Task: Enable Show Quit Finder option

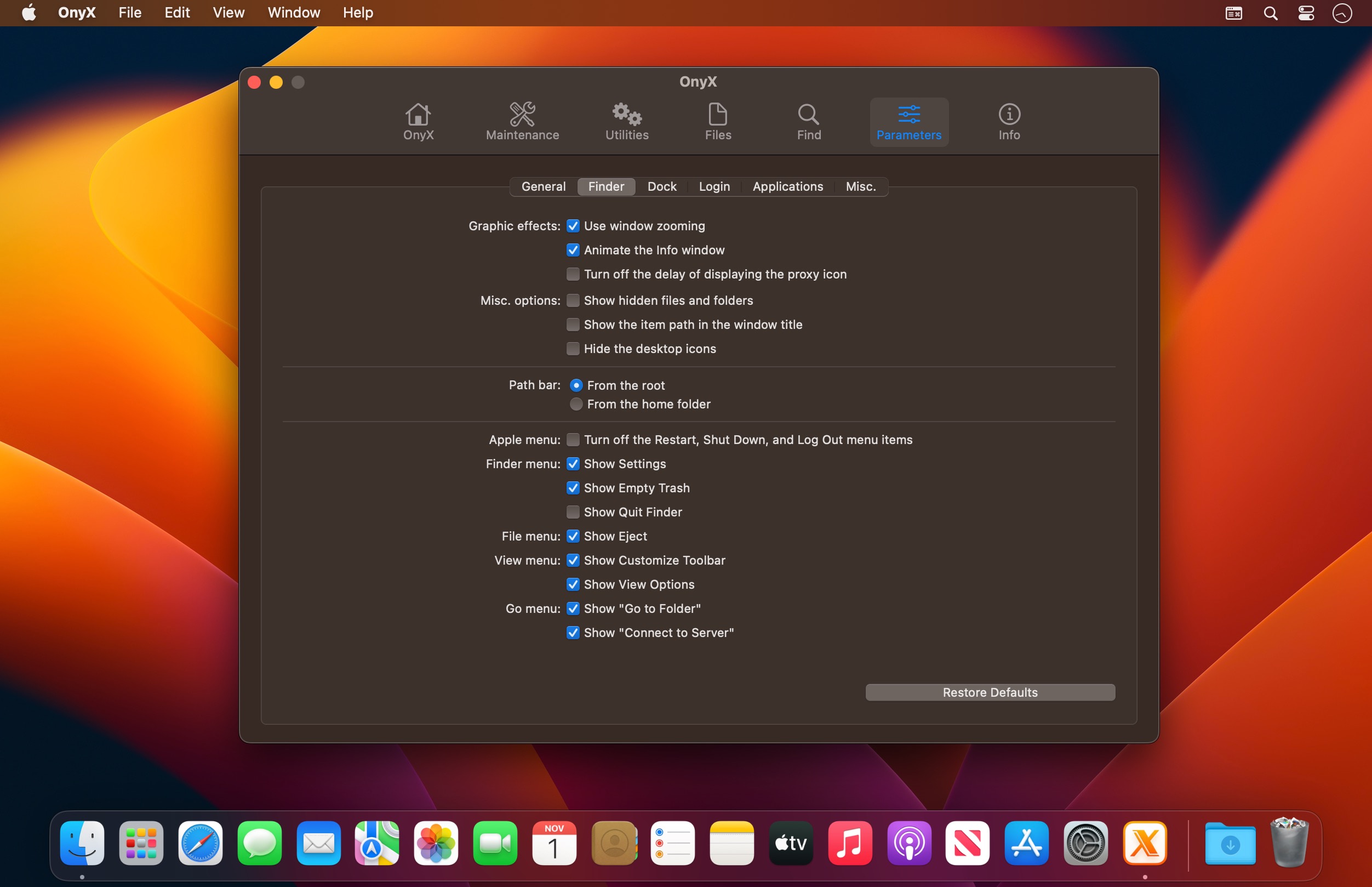Action: [x=573, y=512]
